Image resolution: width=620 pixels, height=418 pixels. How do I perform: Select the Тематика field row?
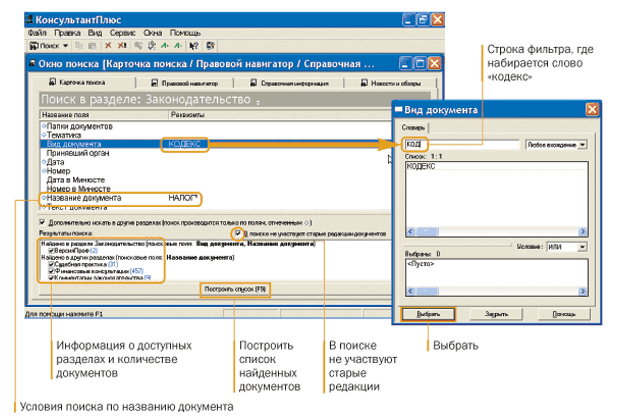click(x=215, y=135)
